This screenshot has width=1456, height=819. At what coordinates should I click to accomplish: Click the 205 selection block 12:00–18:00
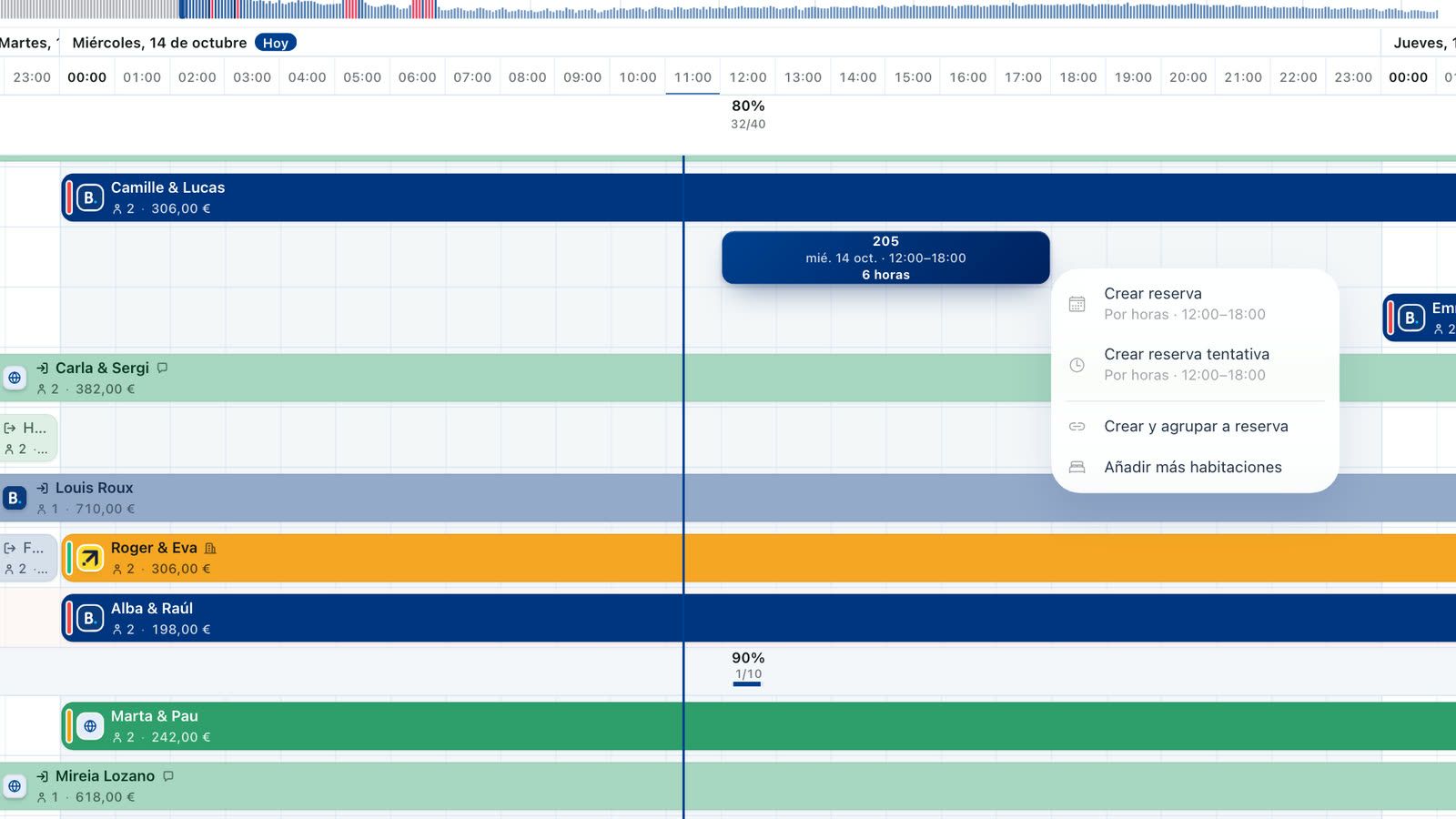coord(885,258)
